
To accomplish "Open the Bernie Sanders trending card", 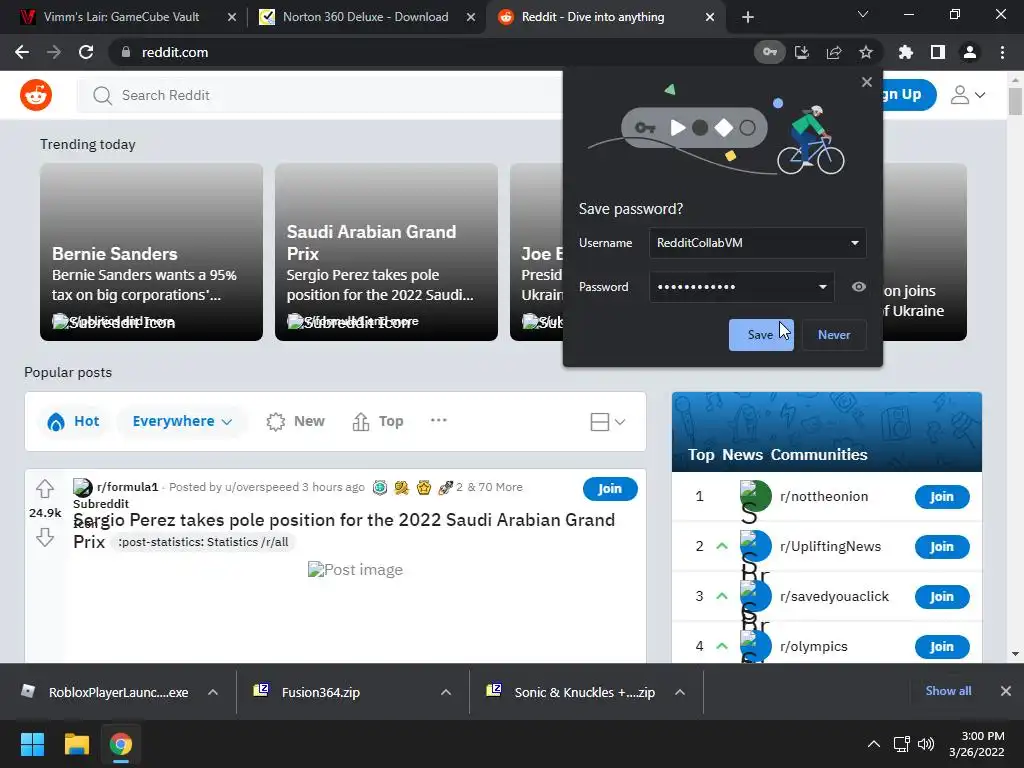I will [152, 252].
